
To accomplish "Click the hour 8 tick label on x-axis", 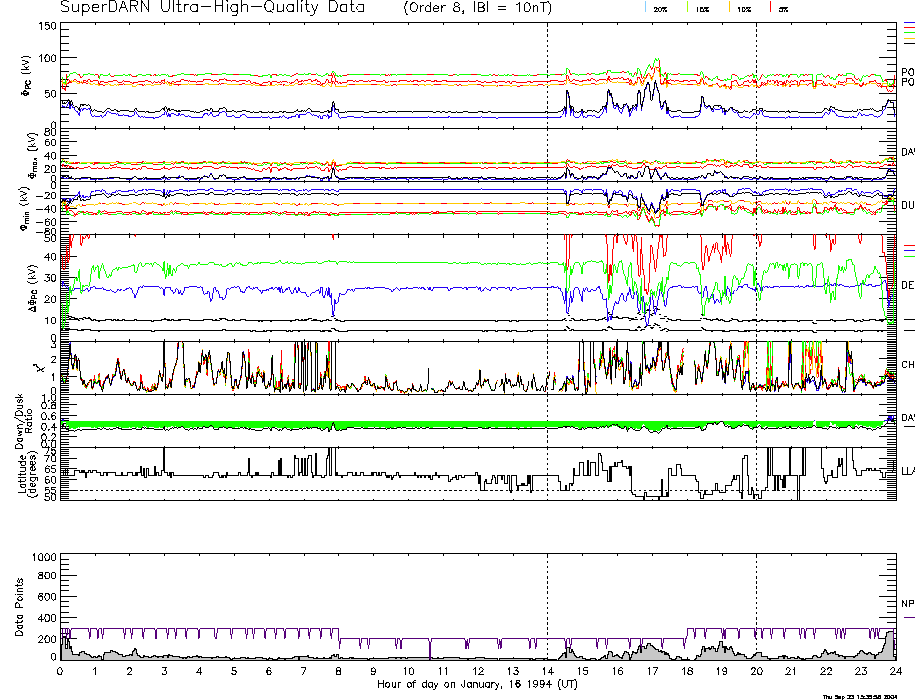I will pos(339,671).
